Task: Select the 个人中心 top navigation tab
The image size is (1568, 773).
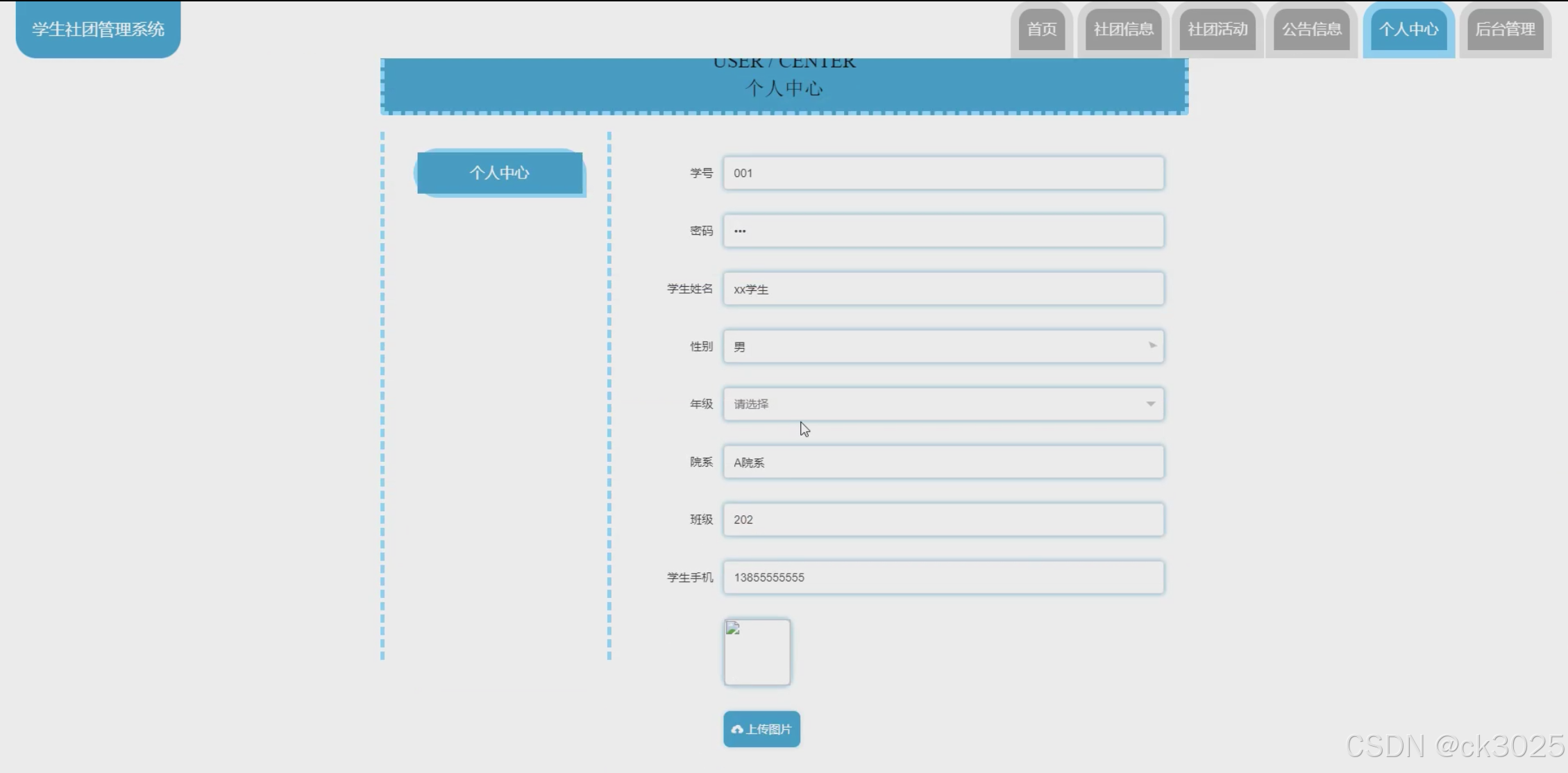Action: [1408, 30]
